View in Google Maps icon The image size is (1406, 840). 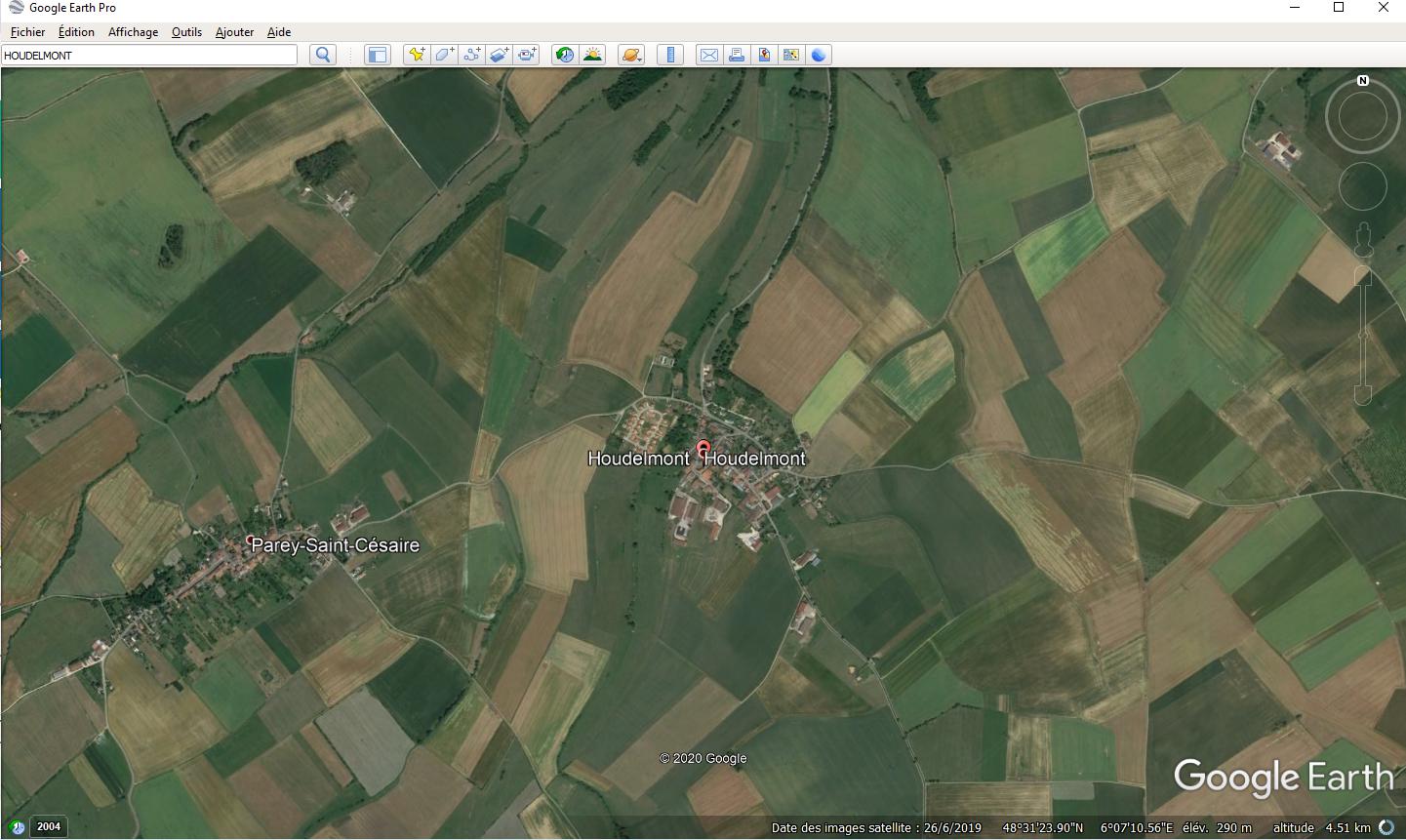791,55
